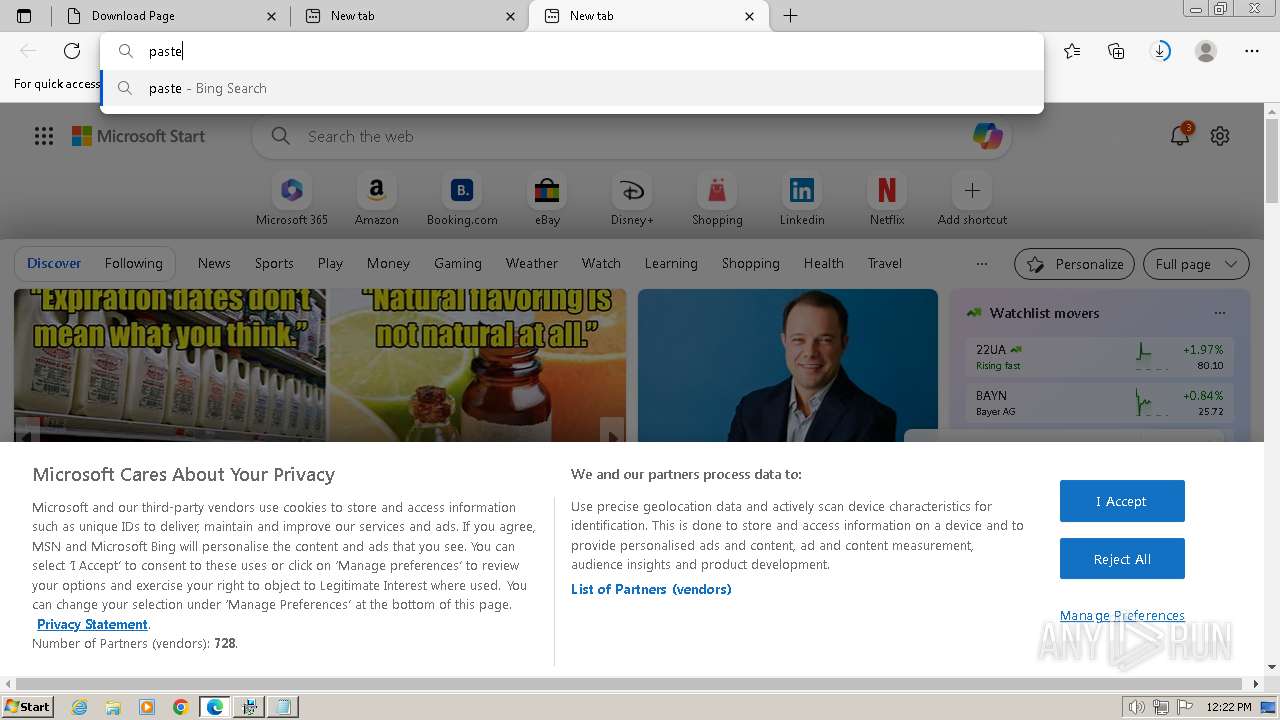The height and width of the screenshot is (720, 1280).
Task: Open Start menu button
Action: click(27, 707)
